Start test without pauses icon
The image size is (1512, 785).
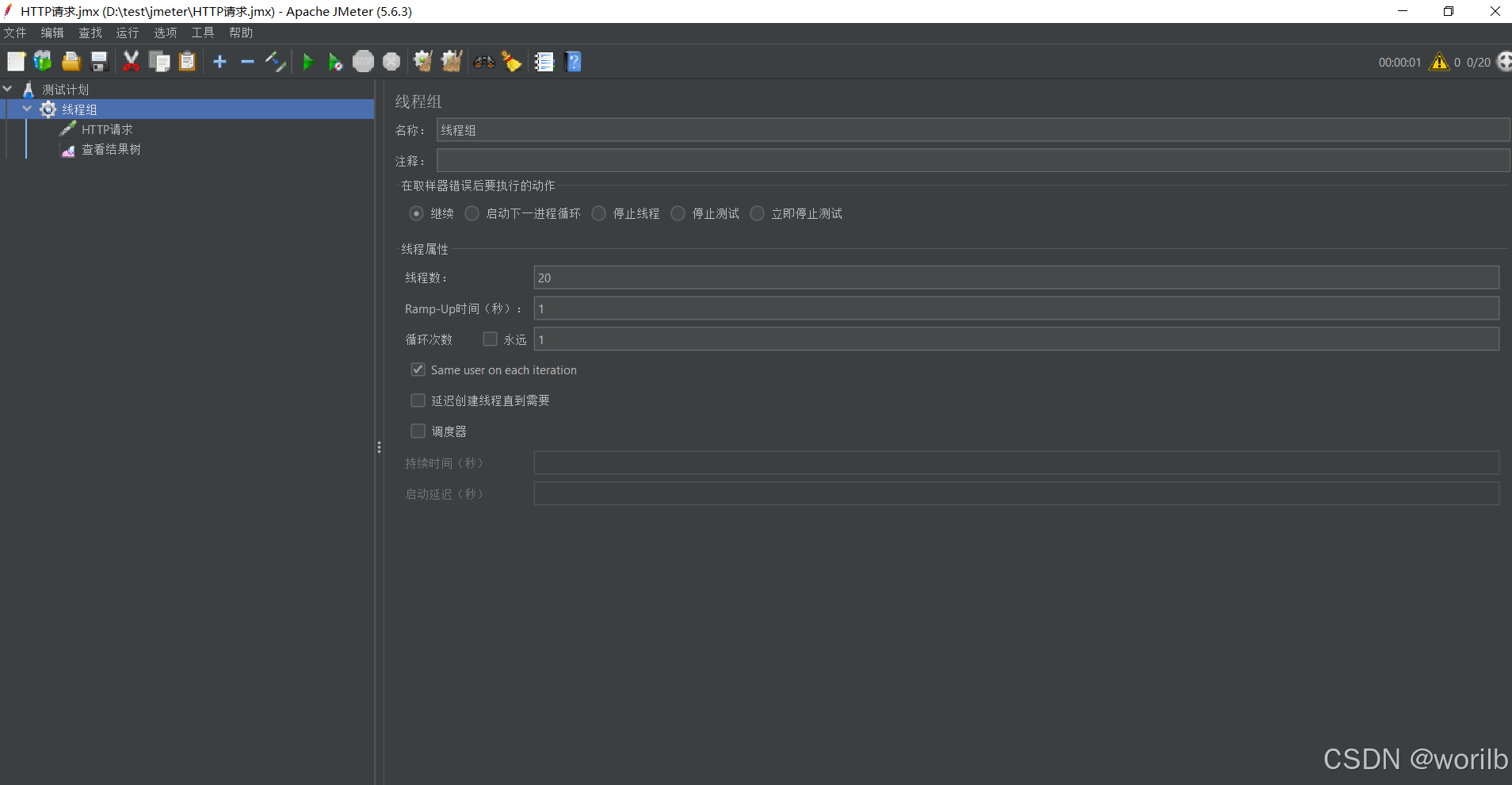pyautogui.click(x=335, y=62)
